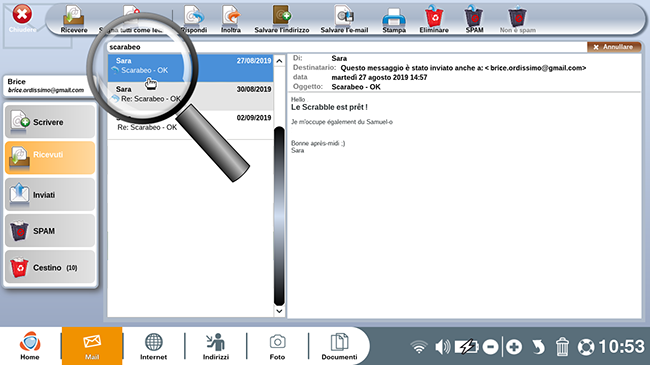Open Indirizzi contacts app

pyautogui.click(x=216, y=346)
